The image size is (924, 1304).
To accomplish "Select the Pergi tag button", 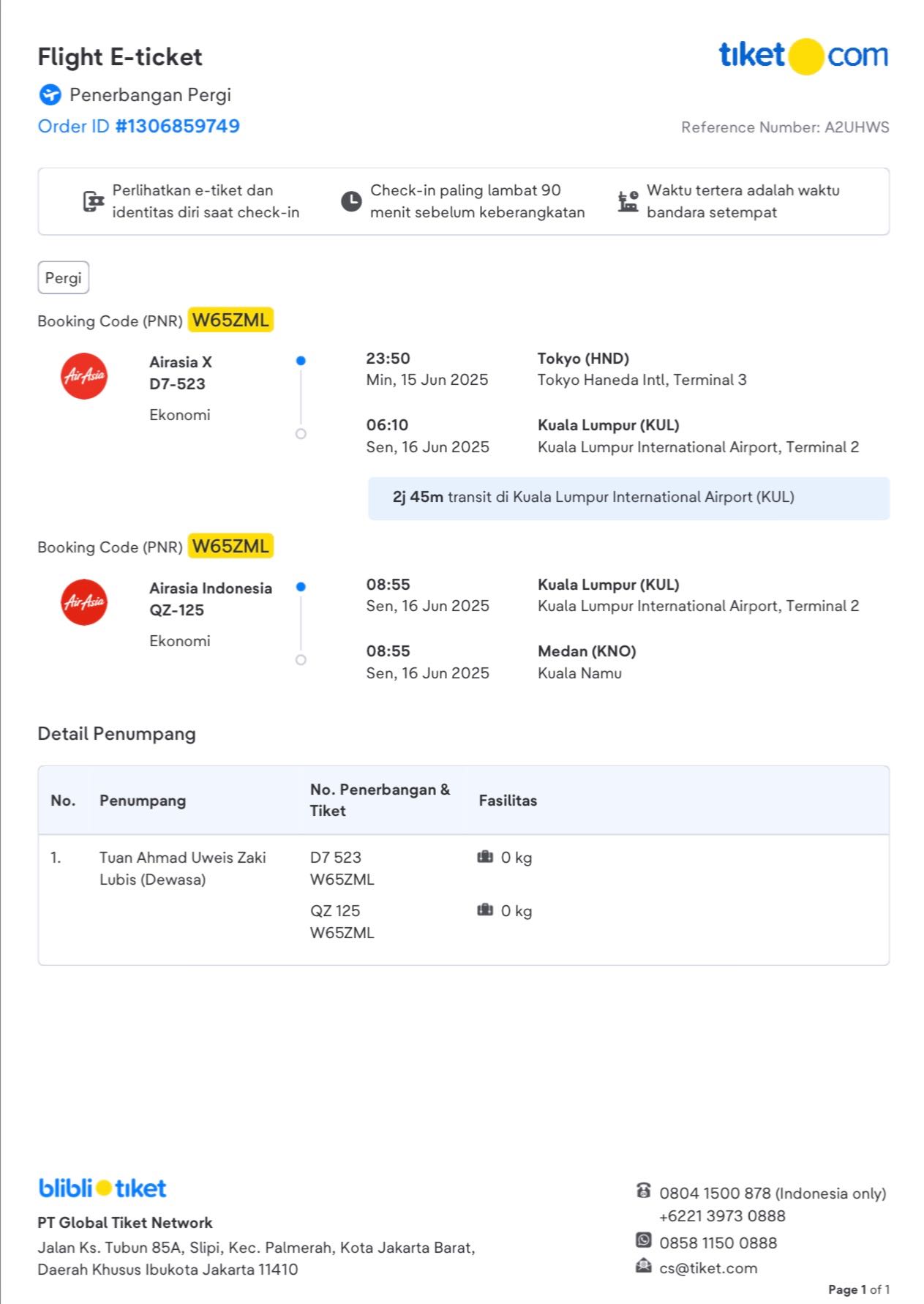I will pyautogui.click(x=64, y=278).
